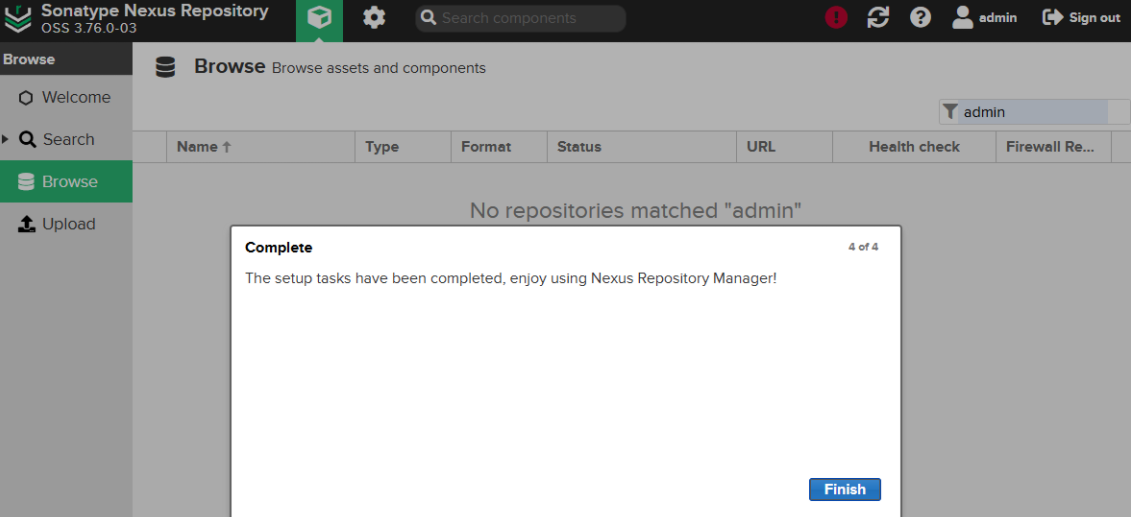
Task: Click the Type column header
Action: [x=402, y=146]
